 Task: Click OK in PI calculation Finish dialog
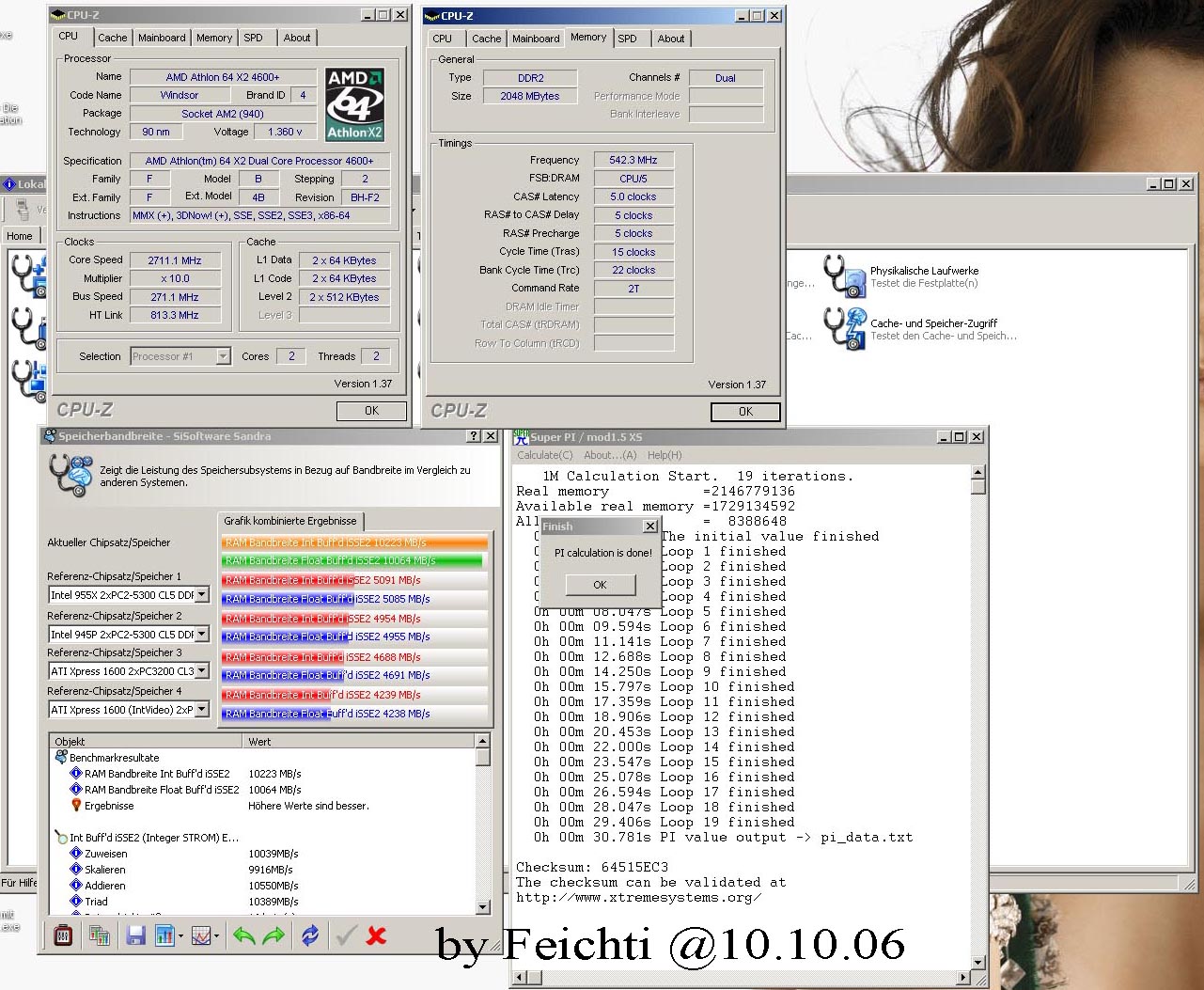(x=601, y=585)
